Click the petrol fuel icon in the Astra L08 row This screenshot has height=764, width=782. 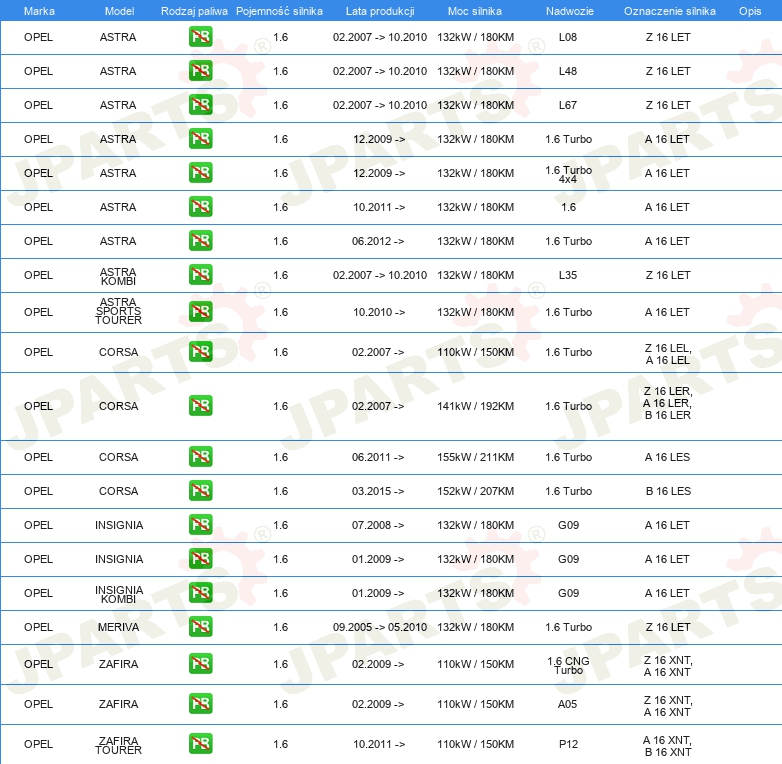tap(200, 37)
